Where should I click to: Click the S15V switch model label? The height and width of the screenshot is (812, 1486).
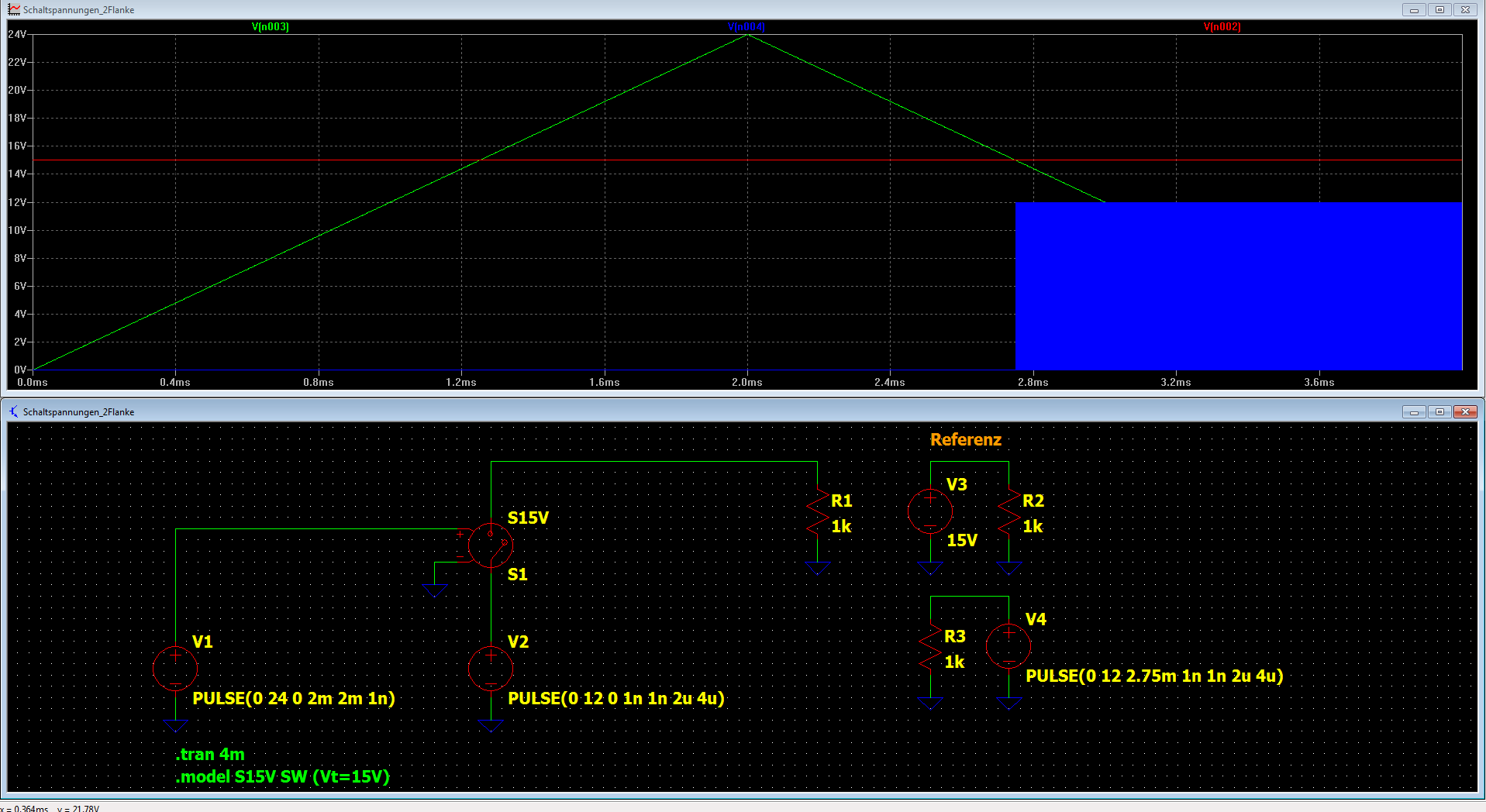(528, 518)
